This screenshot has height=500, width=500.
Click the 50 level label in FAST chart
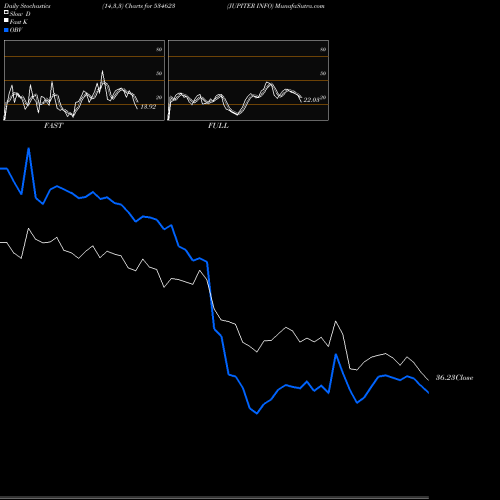pyautogui.click(x=159, y=73)
